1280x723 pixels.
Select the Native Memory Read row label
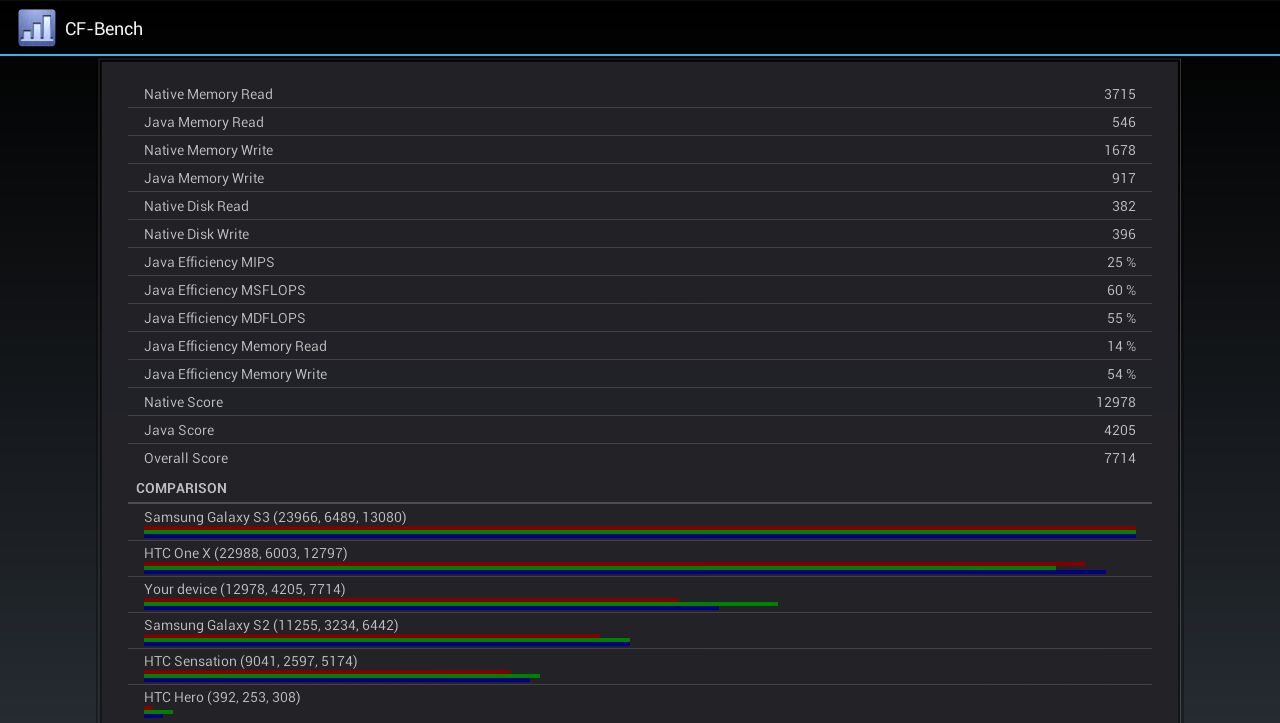208,94
